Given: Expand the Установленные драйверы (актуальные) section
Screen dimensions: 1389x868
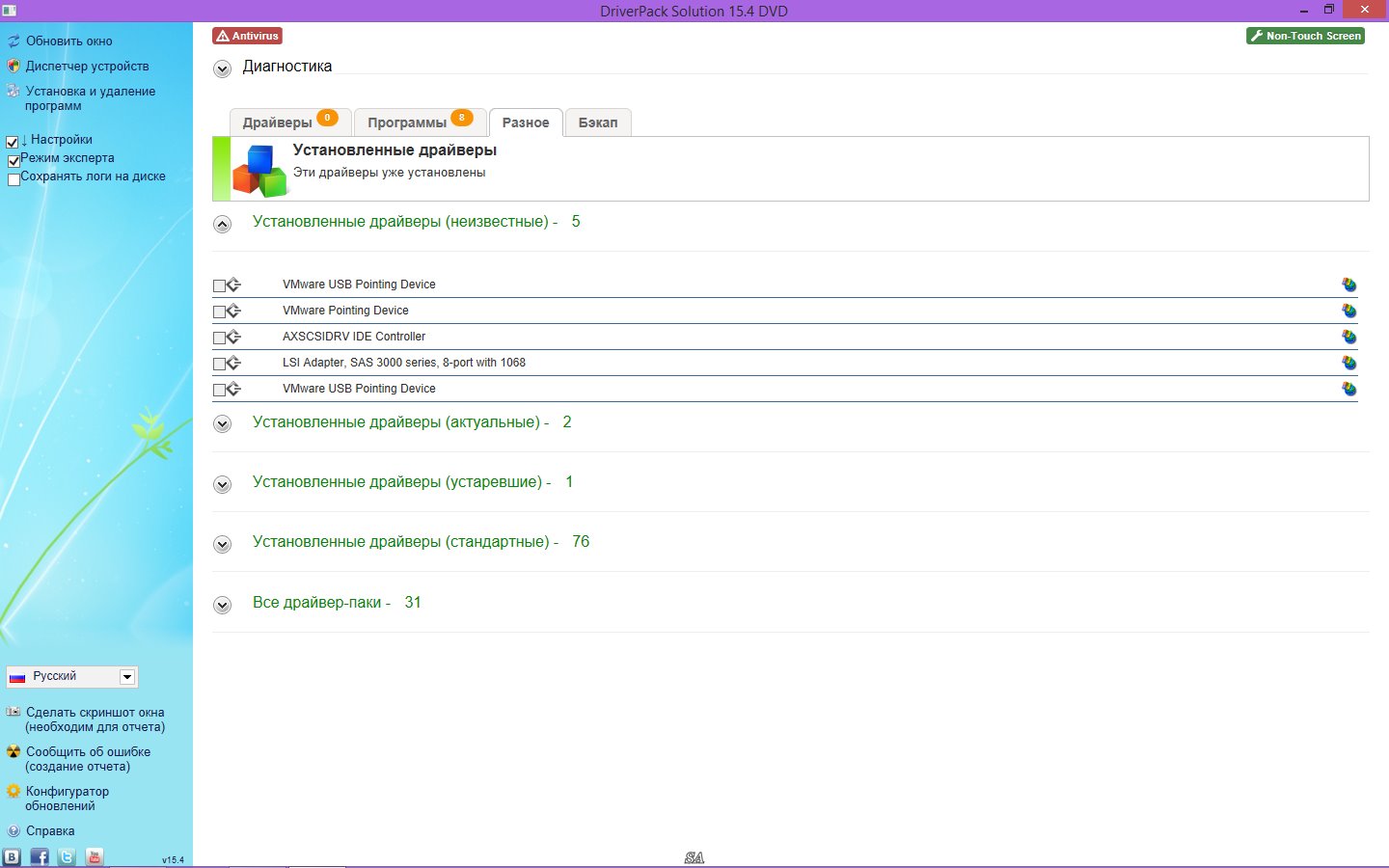Looking at the screenshot, I should [223, 424].
